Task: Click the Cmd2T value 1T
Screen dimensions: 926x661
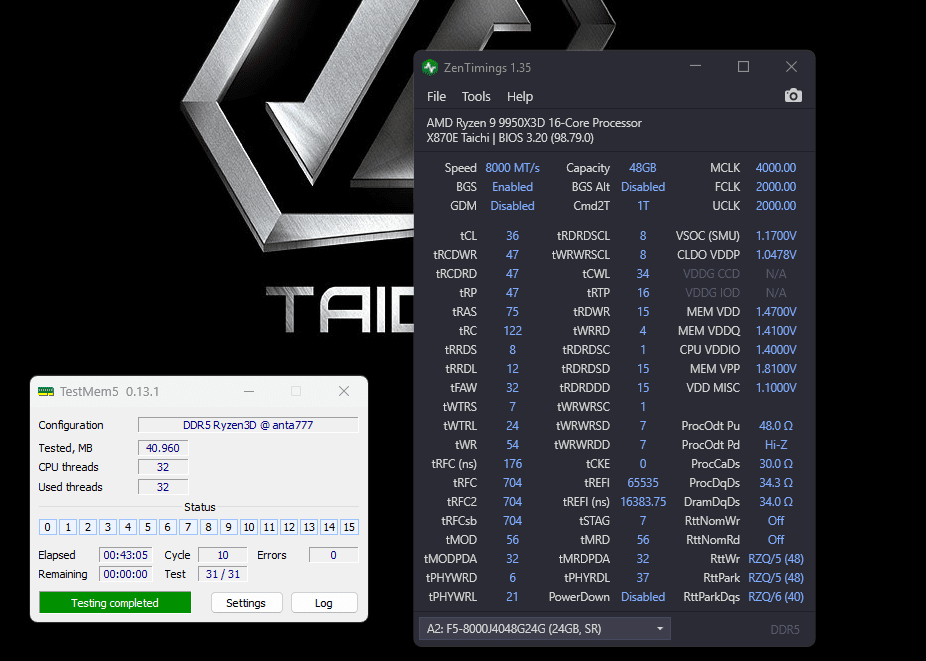Action: [x=643, y=206]
